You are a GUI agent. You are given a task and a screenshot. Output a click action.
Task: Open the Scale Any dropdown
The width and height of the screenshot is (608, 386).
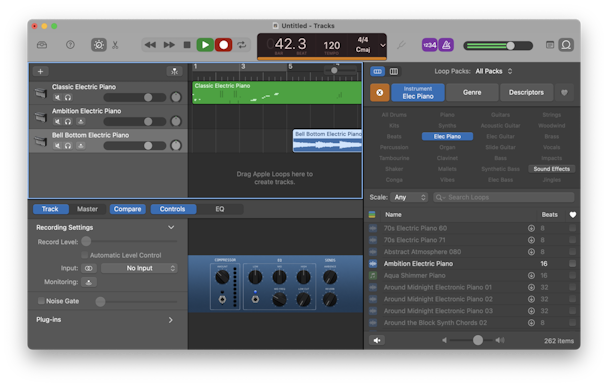tap(409, 197)
